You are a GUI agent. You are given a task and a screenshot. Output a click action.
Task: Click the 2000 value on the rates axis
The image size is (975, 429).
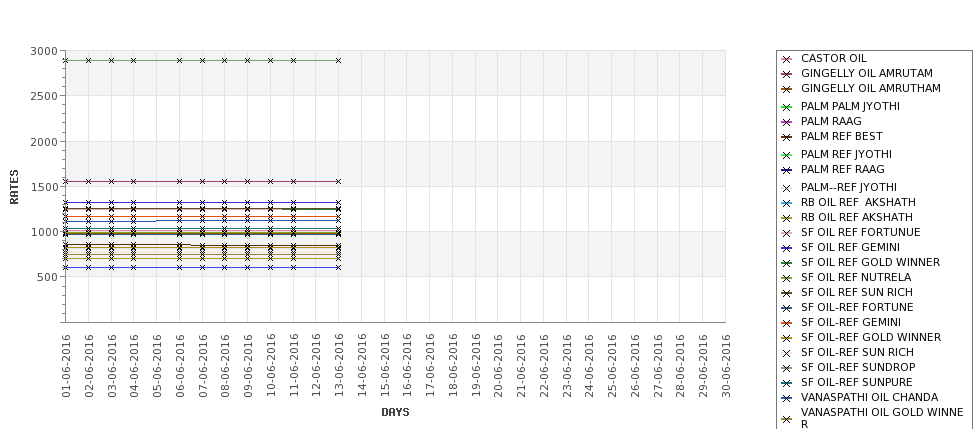pyautogui.click(x=44, y=142)
